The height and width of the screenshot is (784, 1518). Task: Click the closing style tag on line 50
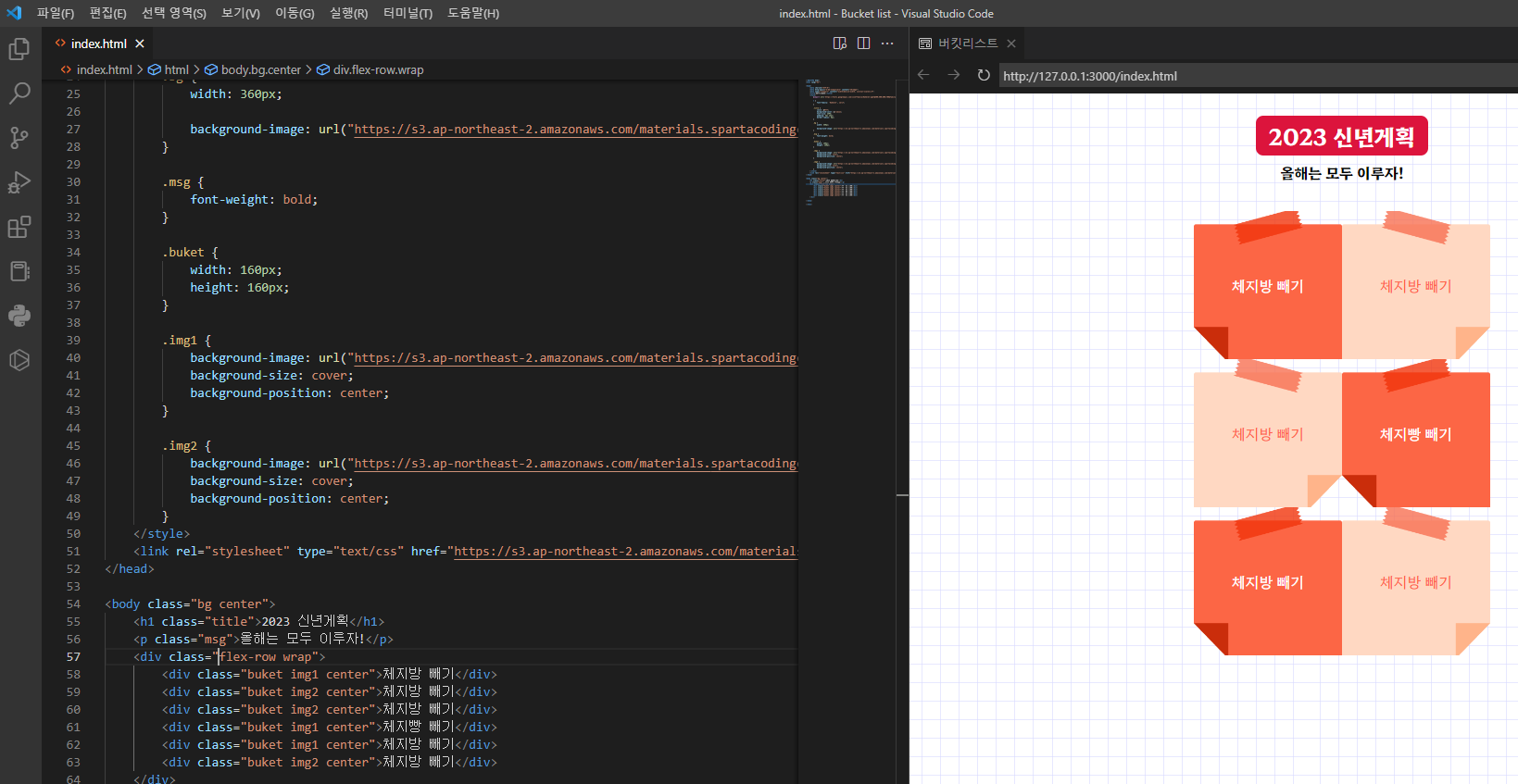pos(161,534)
